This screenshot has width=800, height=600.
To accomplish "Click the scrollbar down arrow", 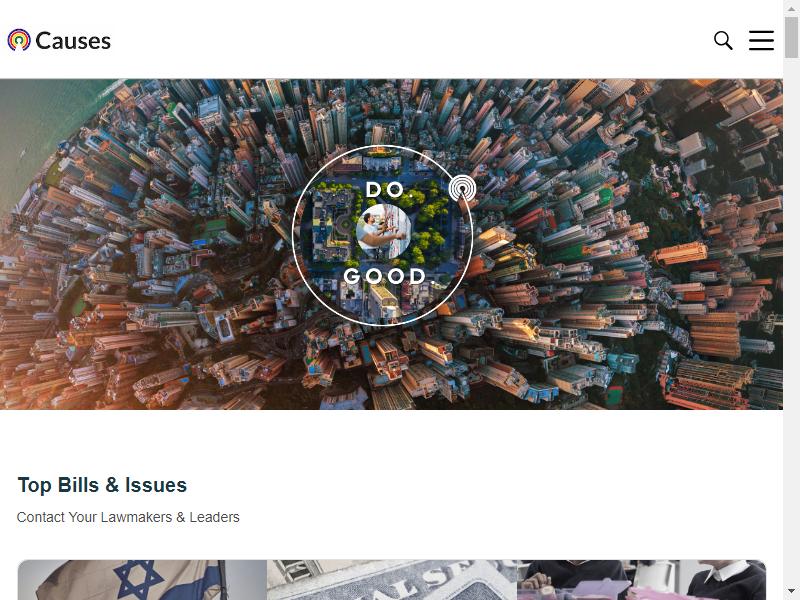I will (791, 591).
